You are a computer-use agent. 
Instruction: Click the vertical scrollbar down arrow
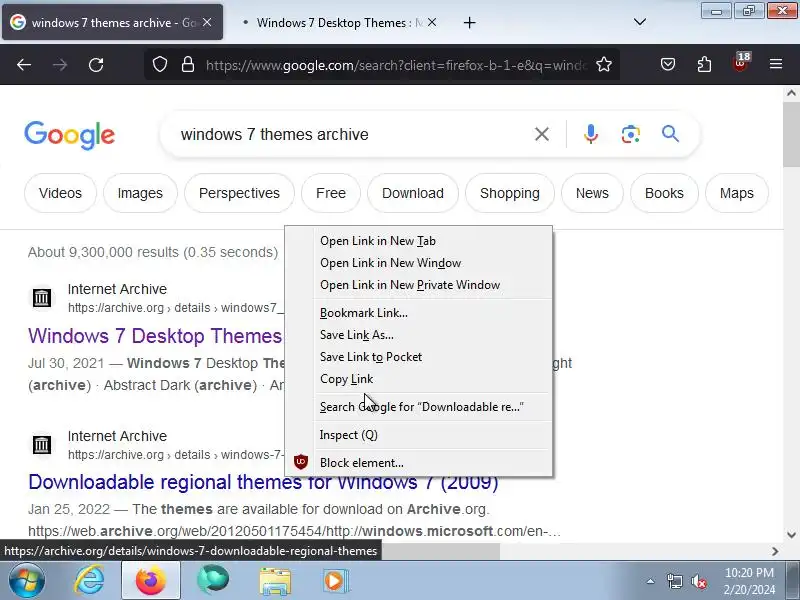pos(791,535)
